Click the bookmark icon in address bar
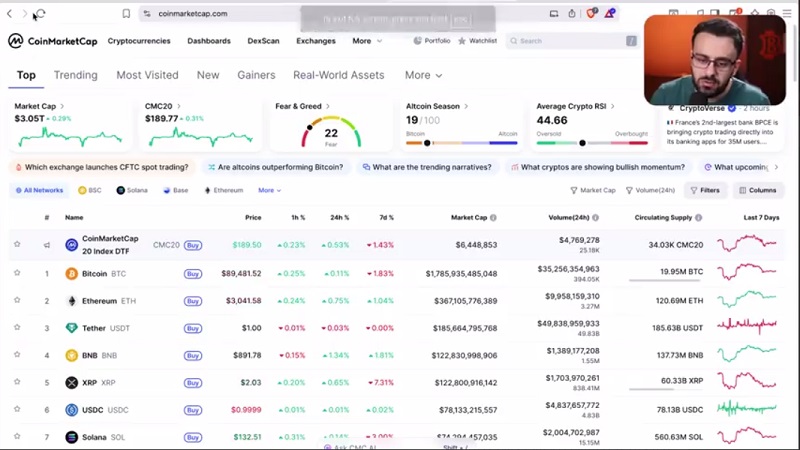The image size is (800, 450). pos(126,14)
